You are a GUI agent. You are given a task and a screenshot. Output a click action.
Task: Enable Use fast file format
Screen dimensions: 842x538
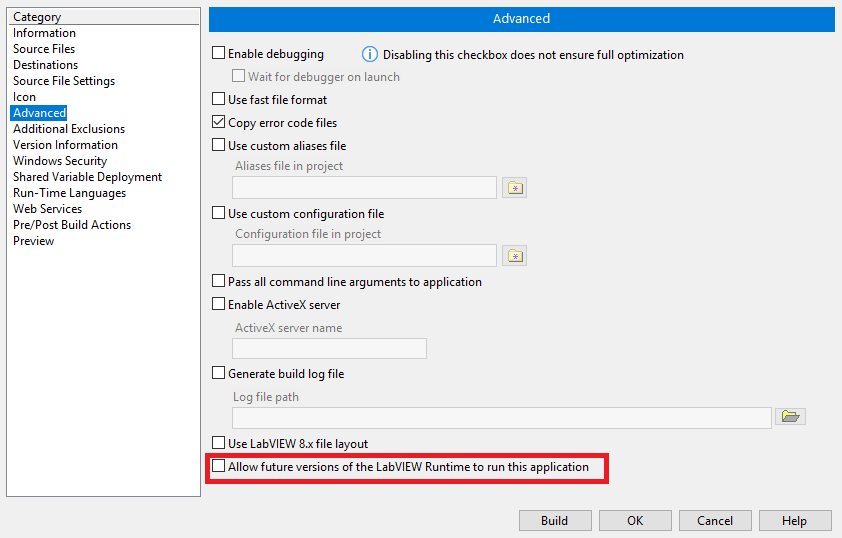click(x=219, y=99)
